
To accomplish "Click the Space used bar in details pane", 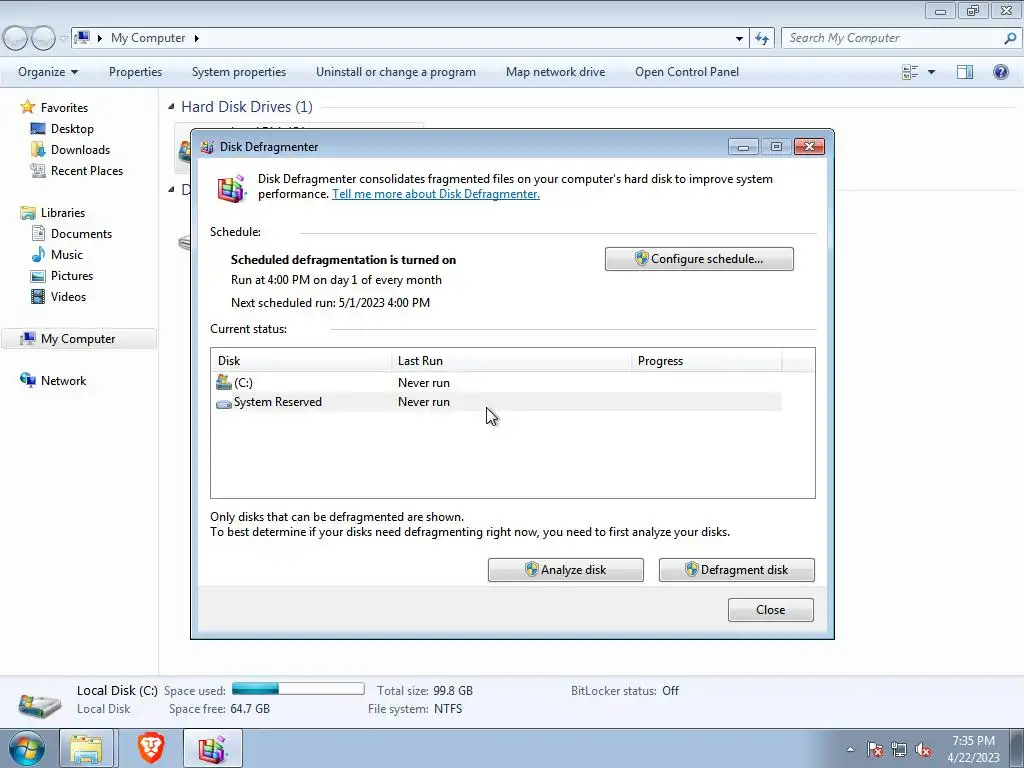I will (298, 688).
